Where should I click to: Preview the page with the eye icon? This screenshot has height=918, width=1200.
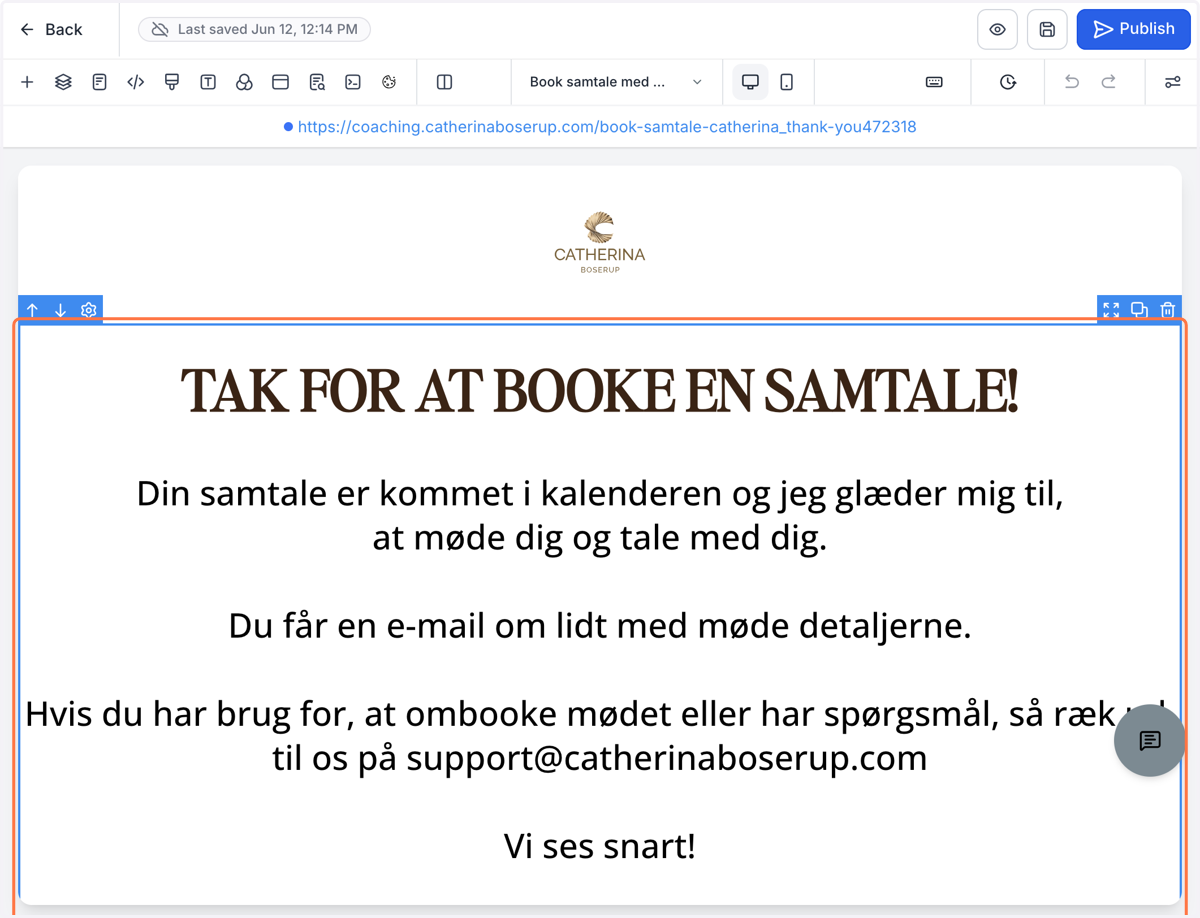(x=997, y=29)
